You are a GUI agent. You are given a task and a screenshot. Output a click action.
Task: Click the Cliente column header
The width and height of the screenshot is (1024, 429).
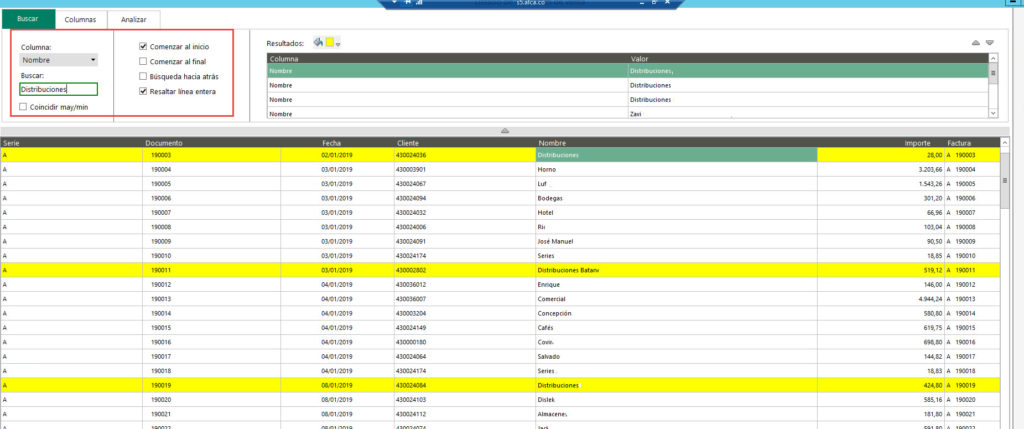point(465,142)
